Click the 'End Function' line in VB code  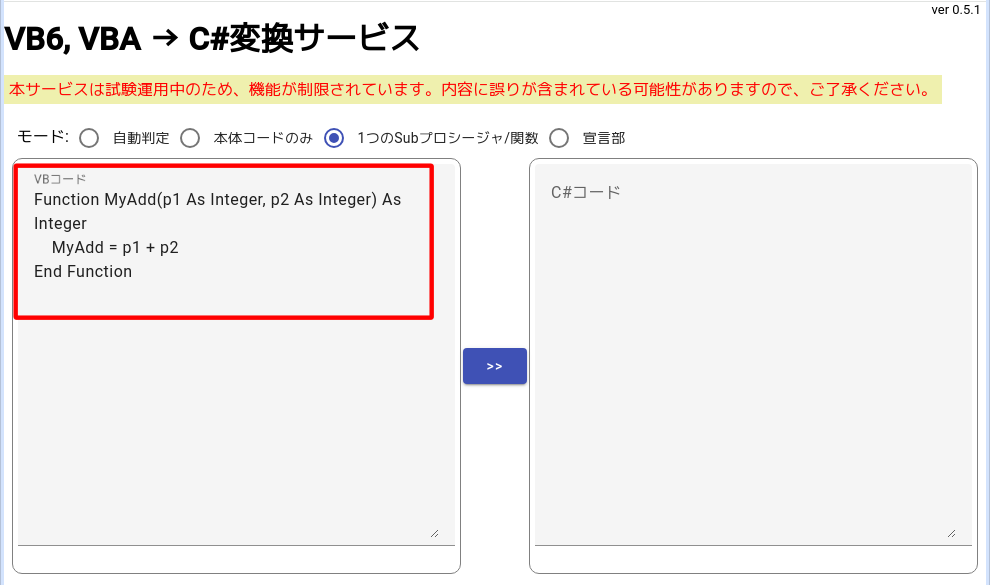coord(83,271)
